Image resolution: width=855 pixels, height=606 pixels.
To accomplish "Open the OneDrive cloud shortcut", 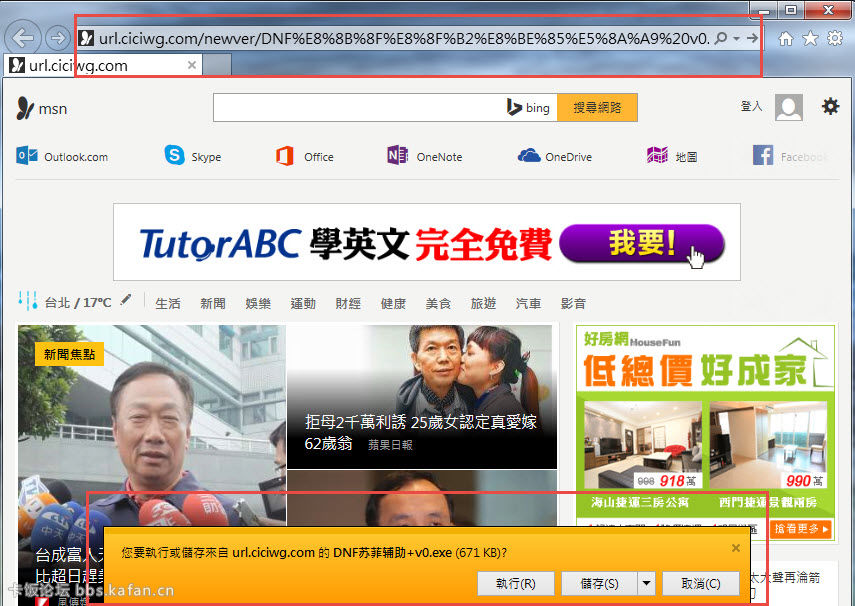I will pyautogui.click(x=529, y=156).
